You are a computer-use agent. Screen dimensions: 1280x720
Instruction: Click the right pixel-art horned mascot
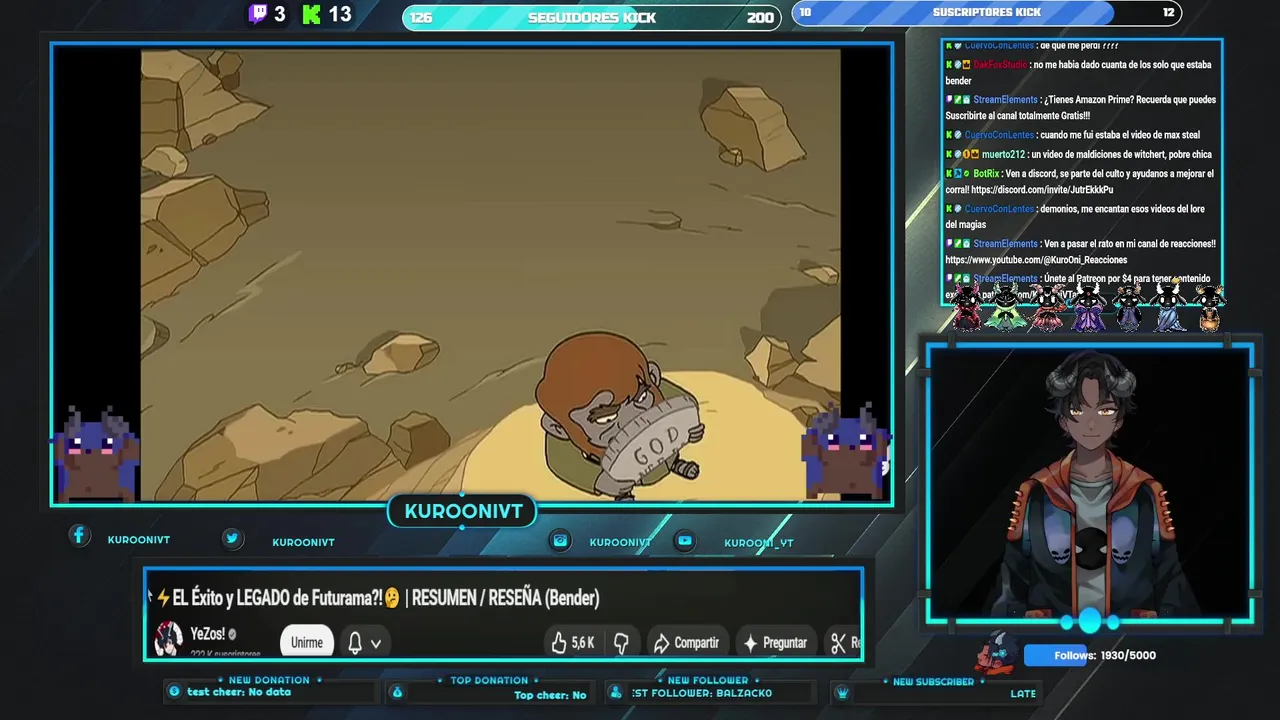click(x=845, y=453)
